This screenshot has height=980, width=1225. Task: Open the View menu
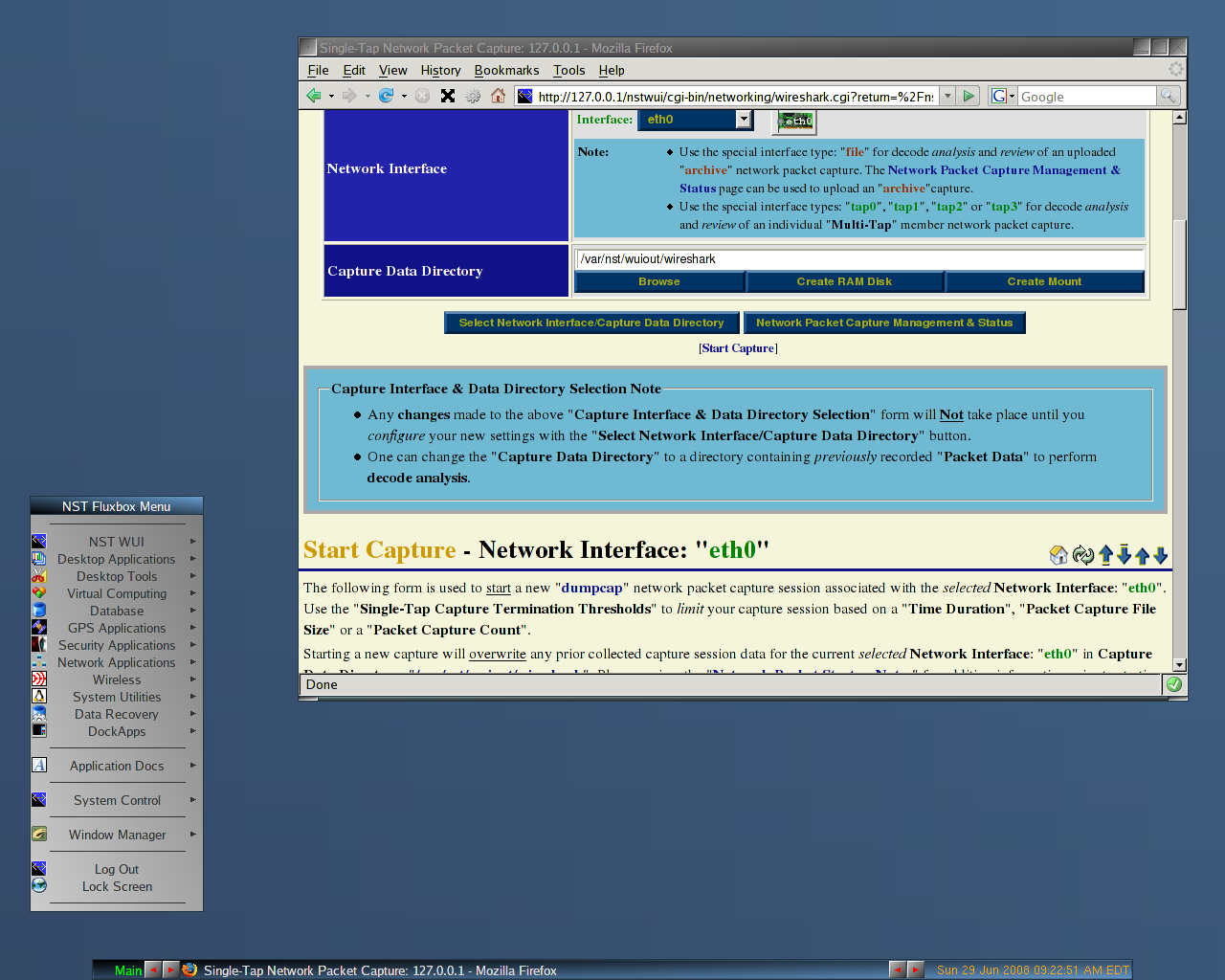(x=392, y=70)
